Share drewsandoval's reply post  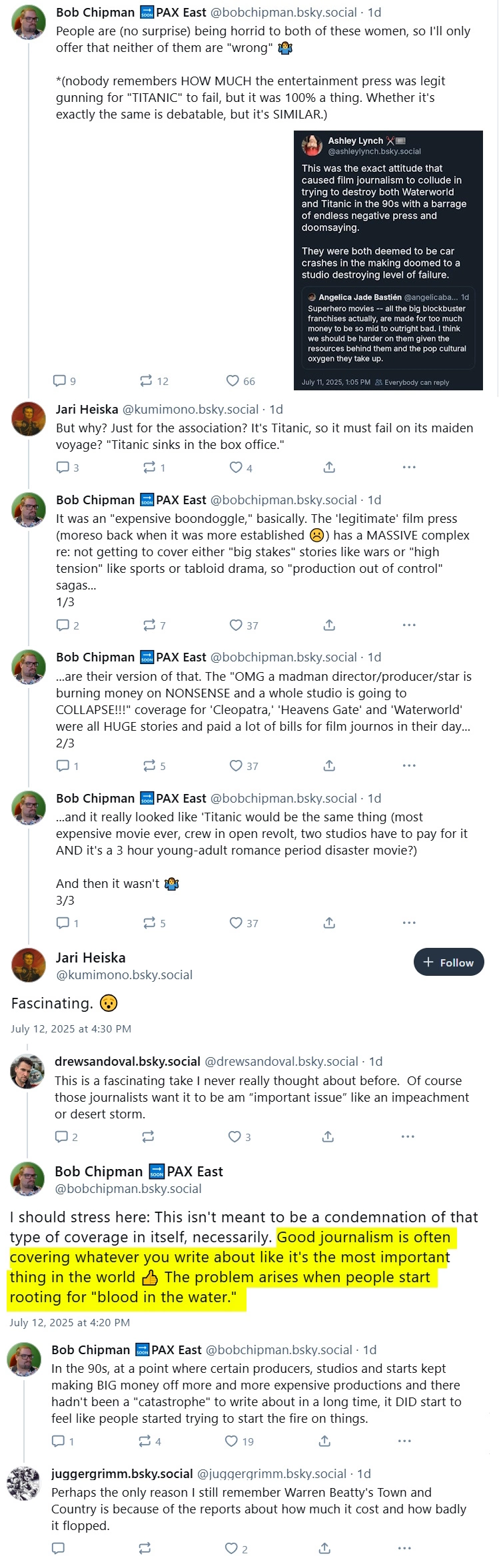click(x=328, y=1136)
